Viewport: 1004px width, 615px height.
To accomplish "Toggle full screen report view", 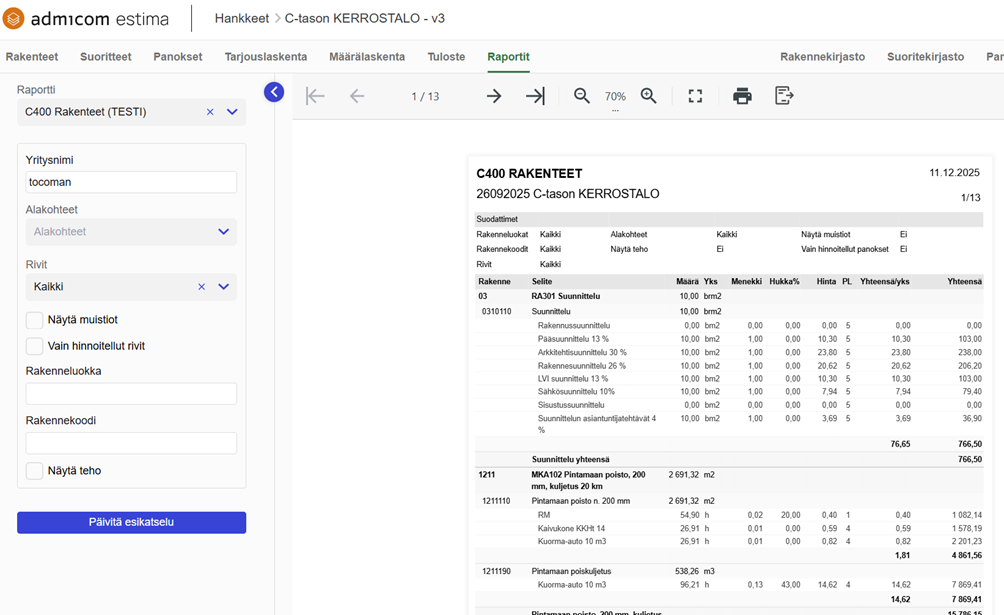I will pyautogui.click(x=695, y=96).
